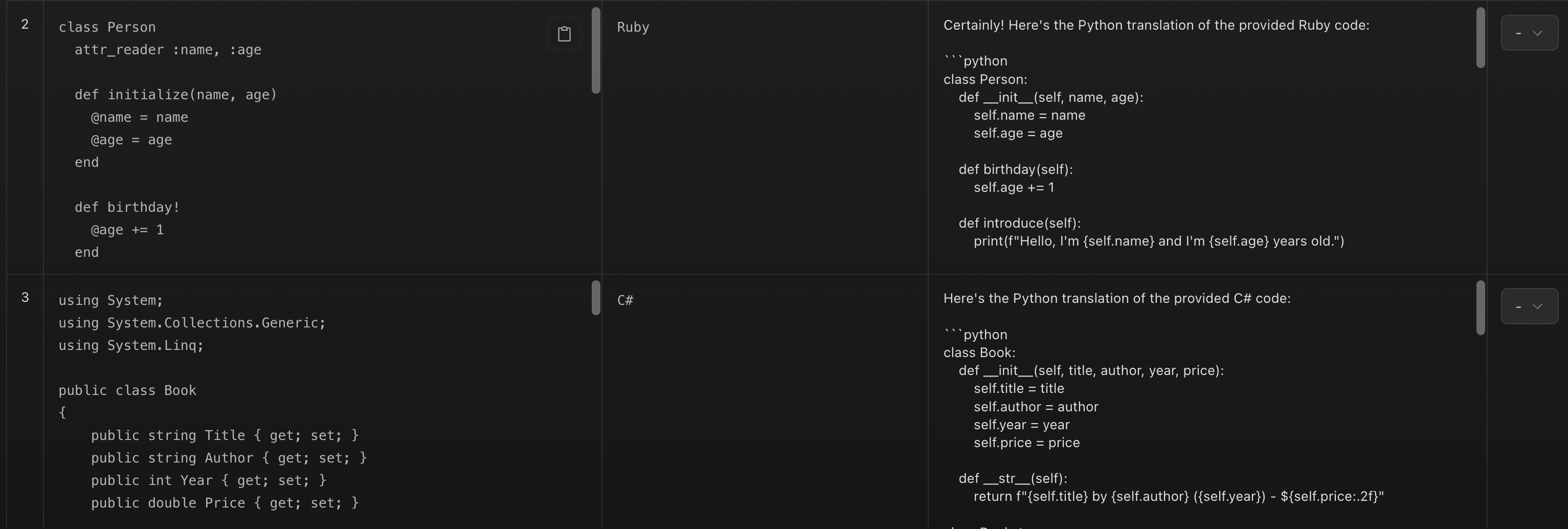The image size is (1568, 529).
Task: Click scrollbar thumb in Ruby translation output cell
Action: coord(1481,38)
